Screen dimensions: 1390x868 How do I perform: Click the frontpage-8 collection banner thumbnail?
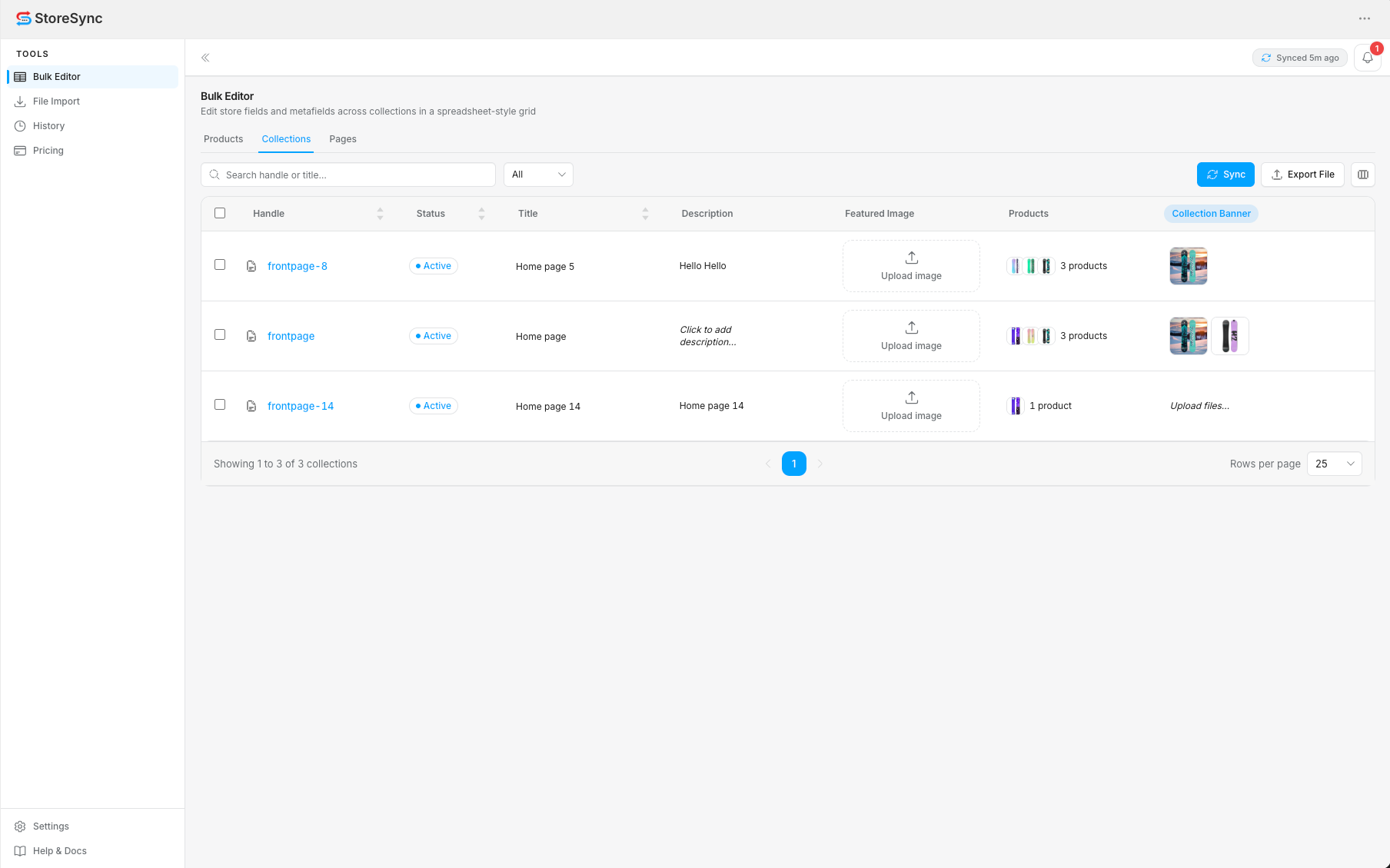pyautogui.click(x=1189, y=266)
